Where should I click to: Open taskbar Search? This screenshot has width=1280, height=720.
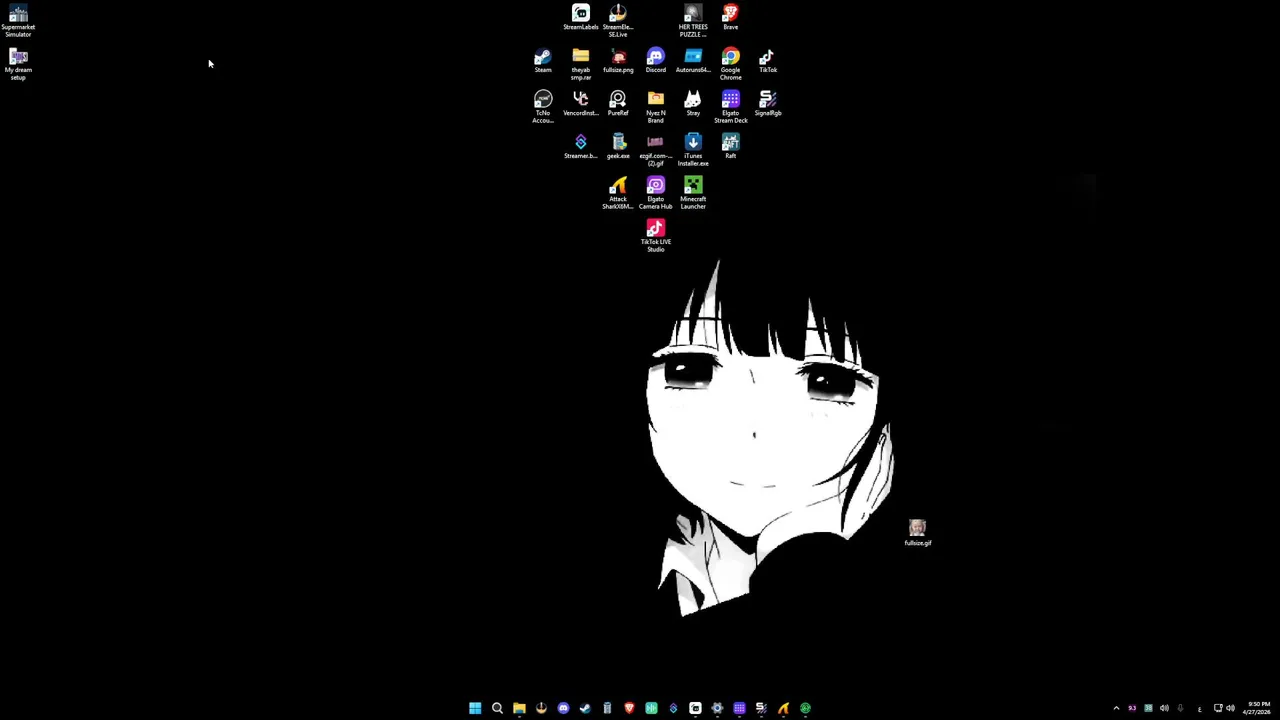coord(497,708)
